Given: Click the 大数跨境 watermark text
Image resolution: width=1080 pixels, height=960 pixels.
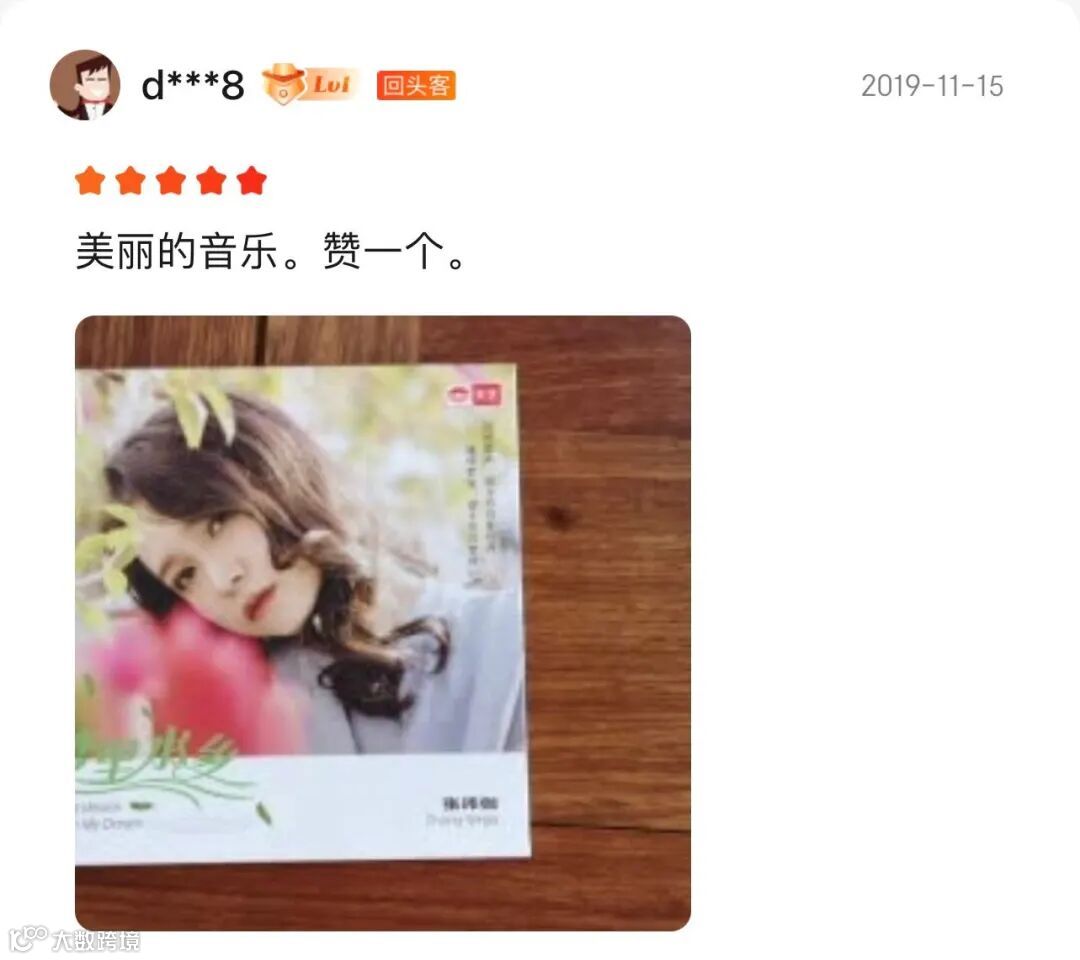Looking at the screenshot, I should click(96, 941).
